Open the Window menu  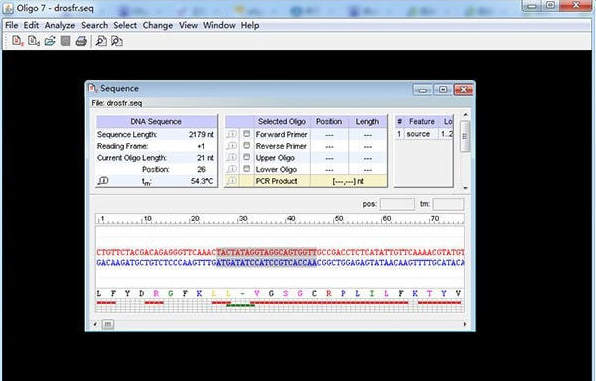click(x=219, y=25)
